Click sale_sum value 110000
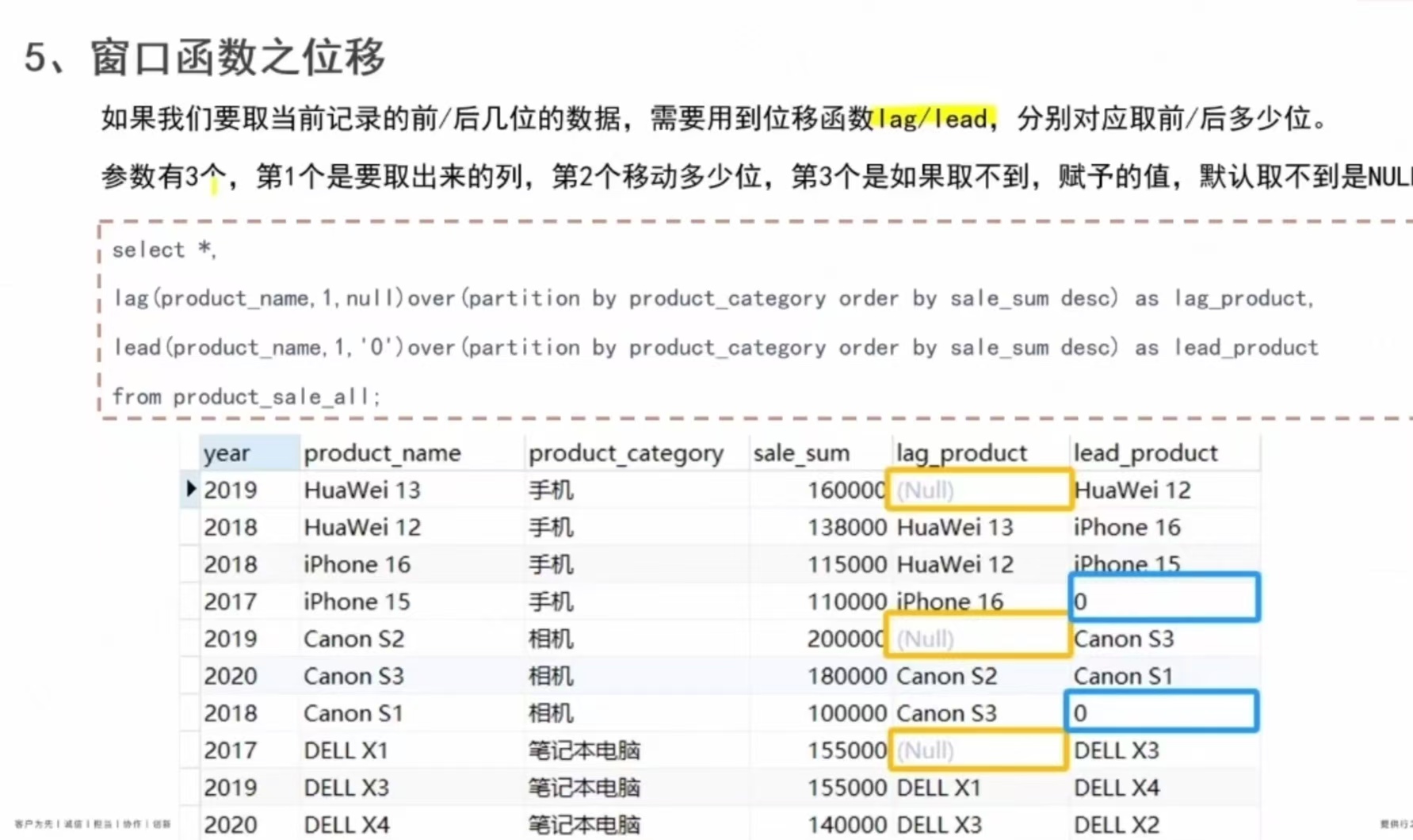The height and width of the screenshot is (840, 1413). click(846, 601)
